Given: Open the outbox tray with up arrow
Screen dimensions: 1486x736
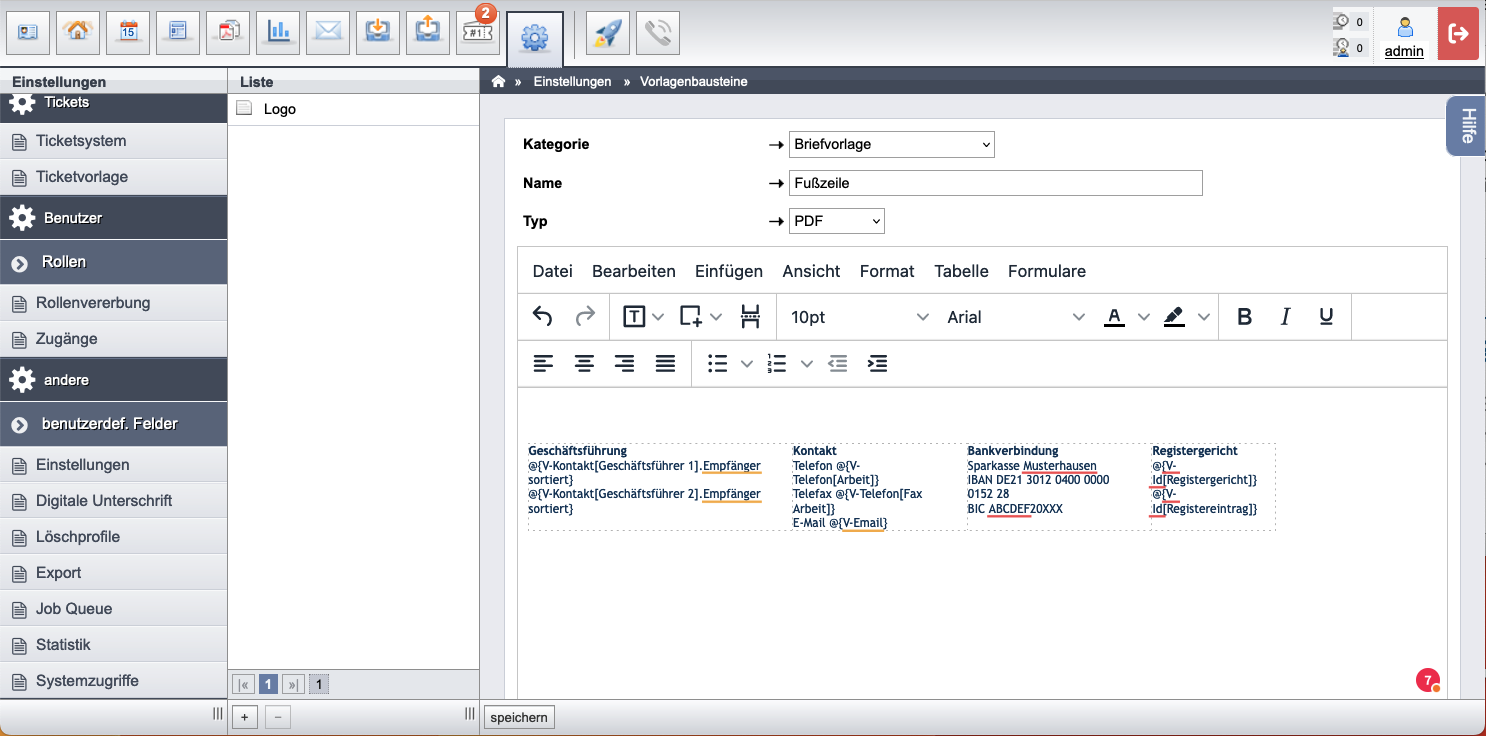Looking at the screenshot, I should tap(429, 33).
